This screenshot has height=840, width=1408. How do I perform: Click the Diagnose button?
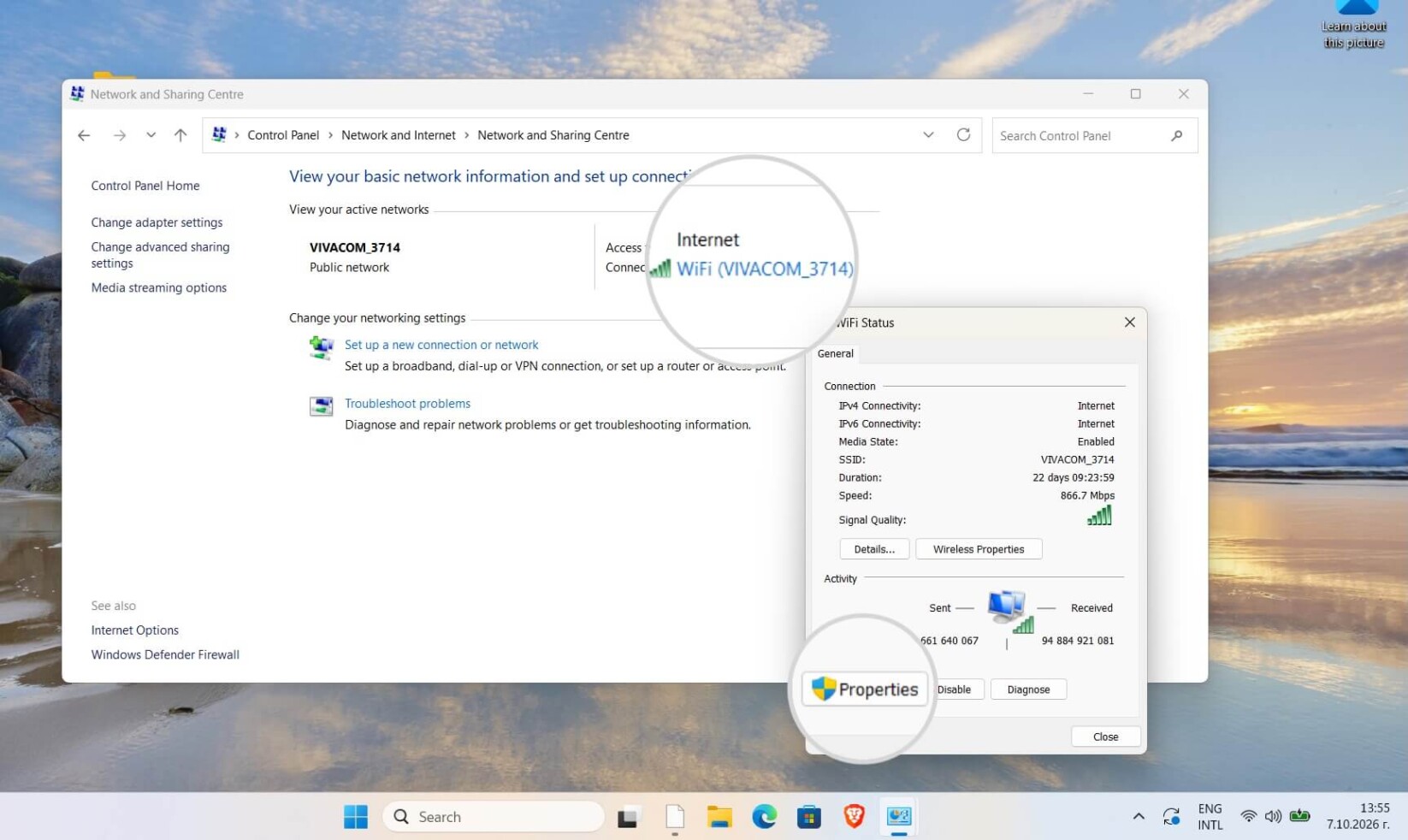(x=1028, y=689)
